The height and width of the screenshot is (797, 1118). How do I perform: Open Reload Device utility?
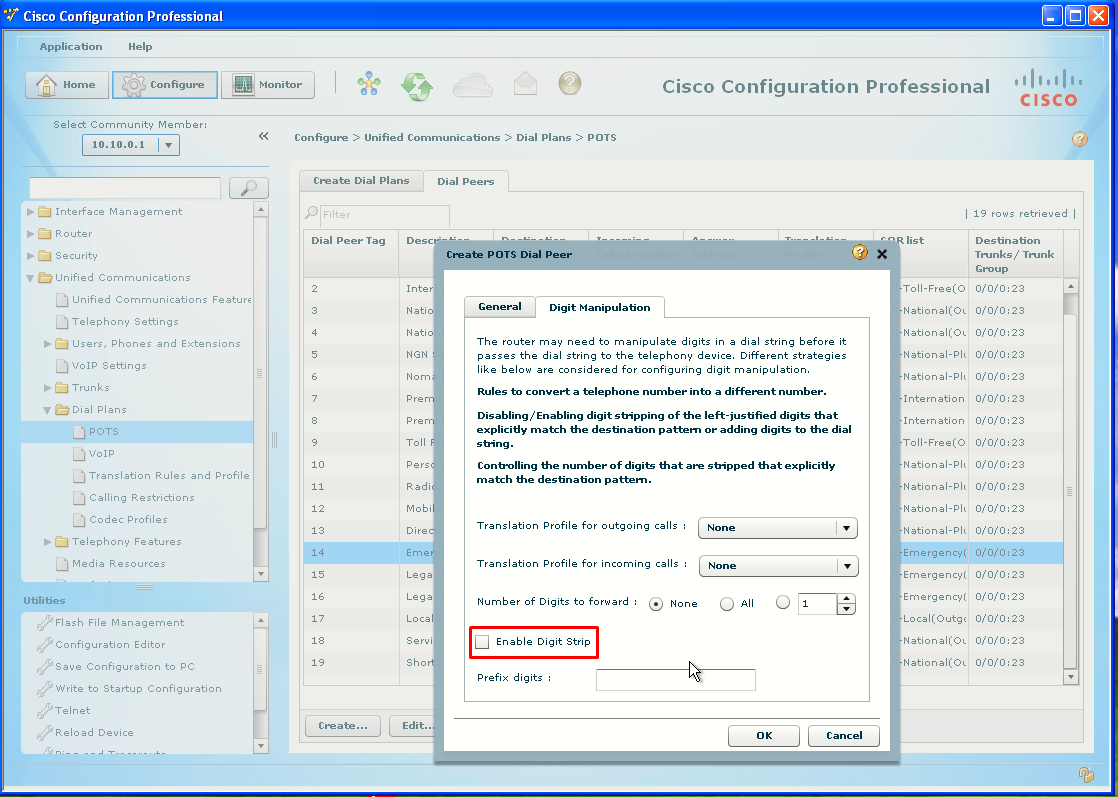click(x=93, y=733)
